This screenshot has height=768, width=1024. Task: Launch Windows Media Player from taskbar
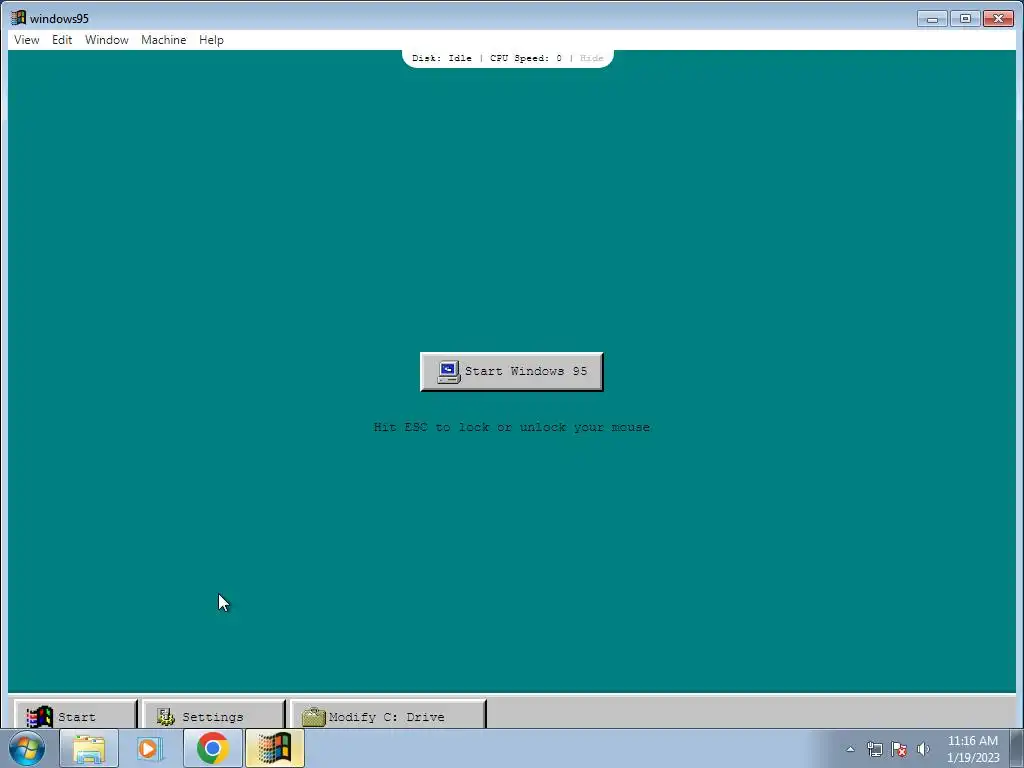150,748
